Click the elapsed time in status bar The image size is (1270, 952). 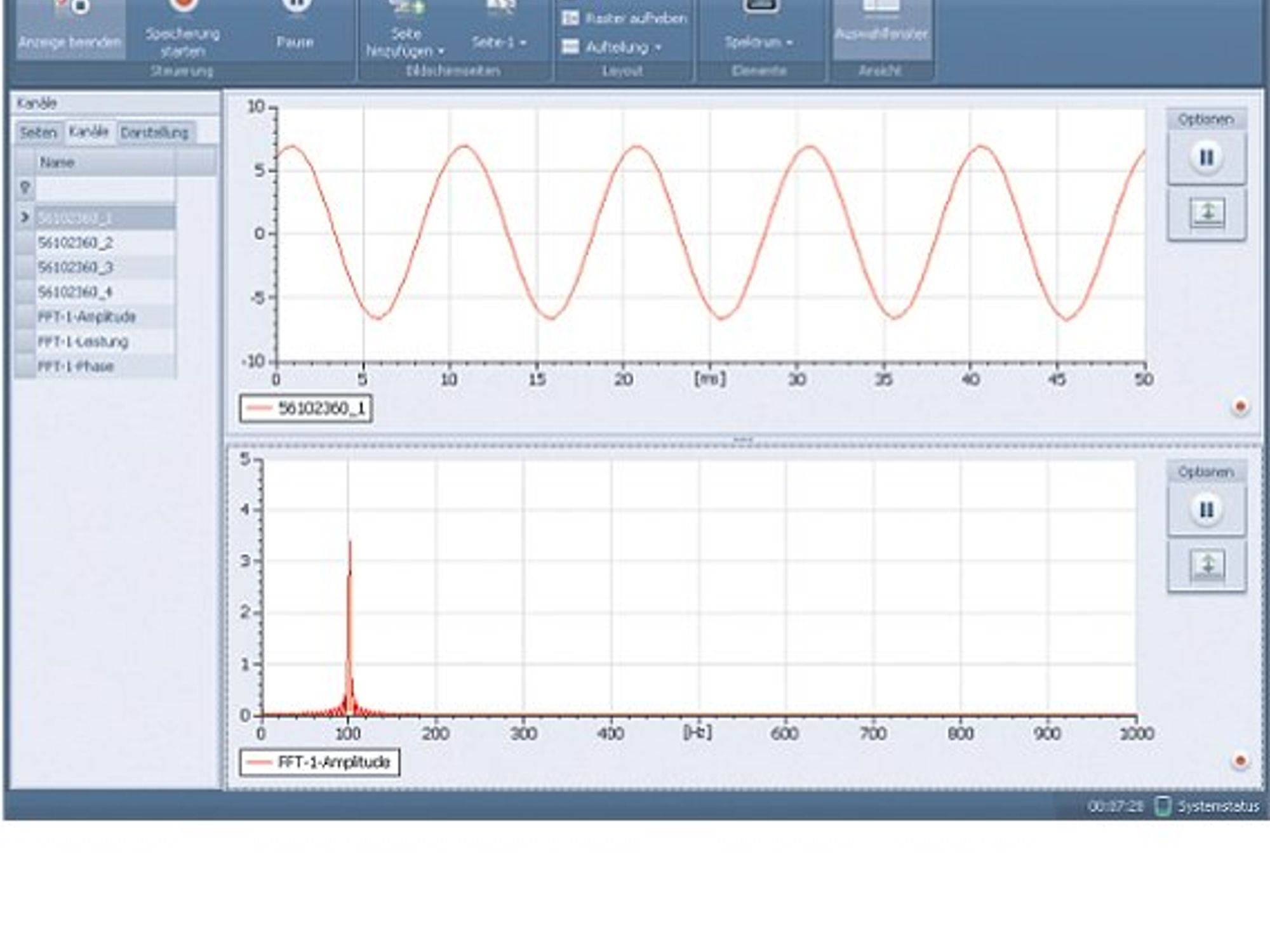[1115, 806]
